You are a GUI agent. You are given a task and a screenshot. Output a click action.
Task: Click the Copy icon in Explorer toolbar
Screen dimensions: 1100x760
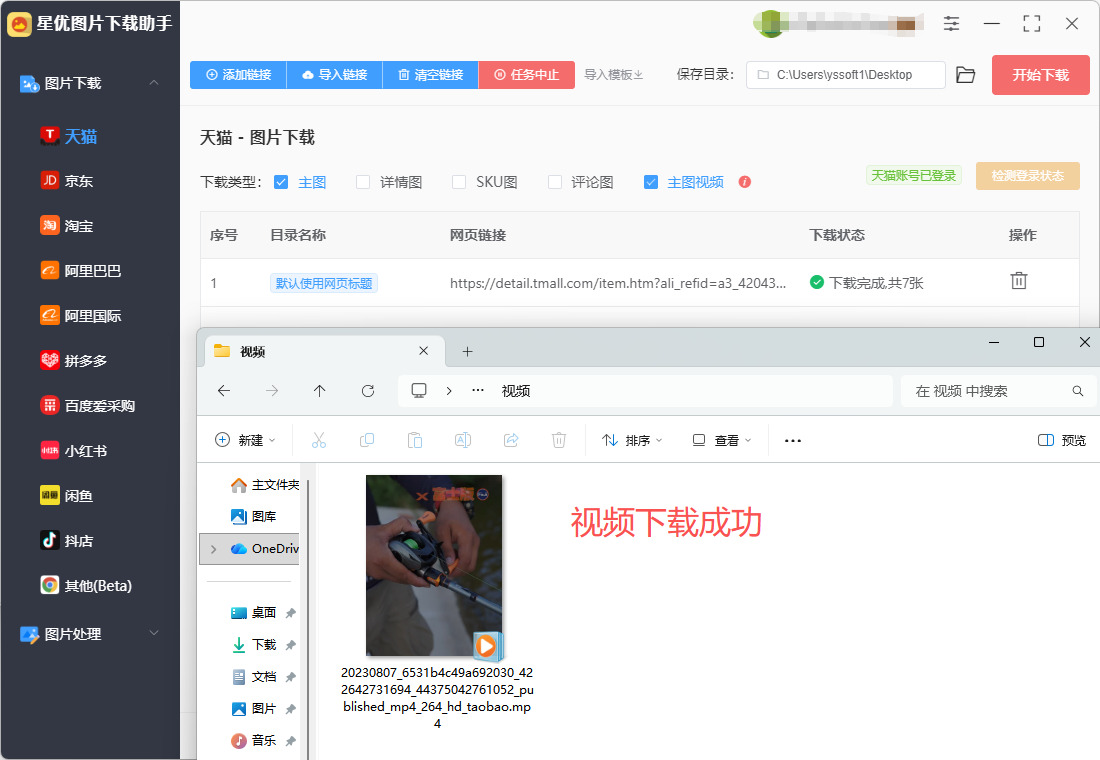[367, 440]
